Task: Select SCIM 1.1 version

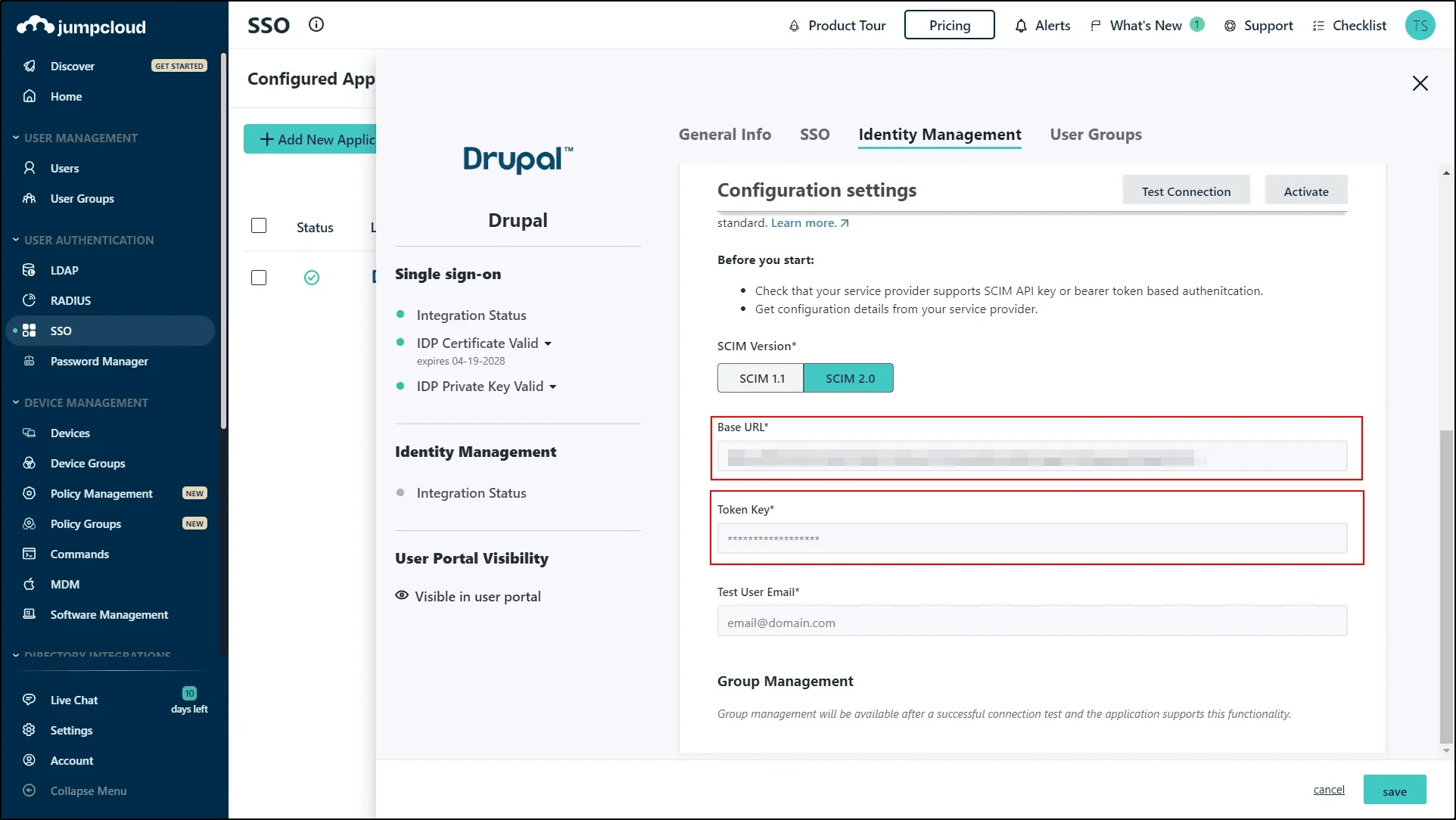Action: pyautogui.click(x=761, y=377)
